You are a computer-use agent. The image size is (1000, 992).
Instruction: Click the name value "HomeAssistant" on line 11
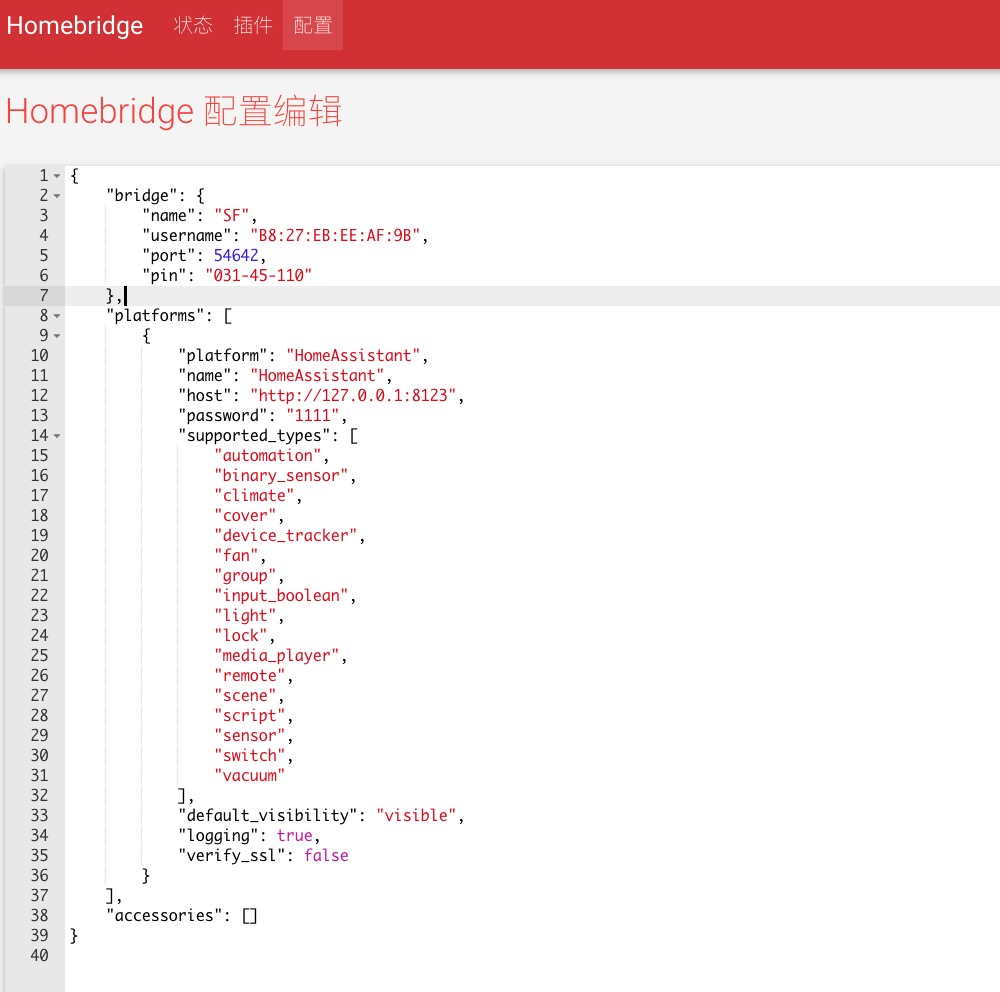(x=317, y=375)
